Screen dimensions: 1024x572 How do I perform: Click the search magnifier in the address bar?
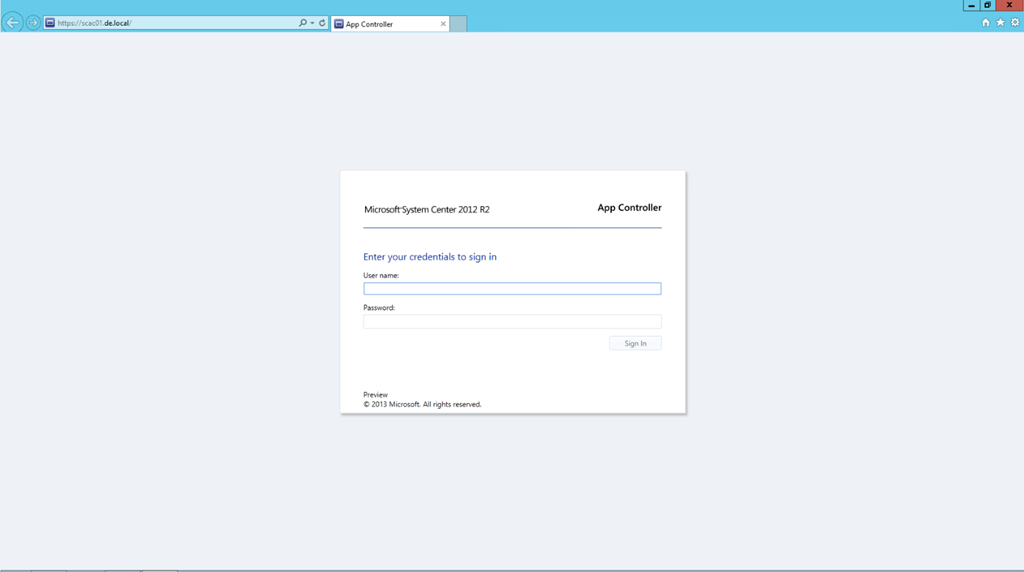(303, 23)
